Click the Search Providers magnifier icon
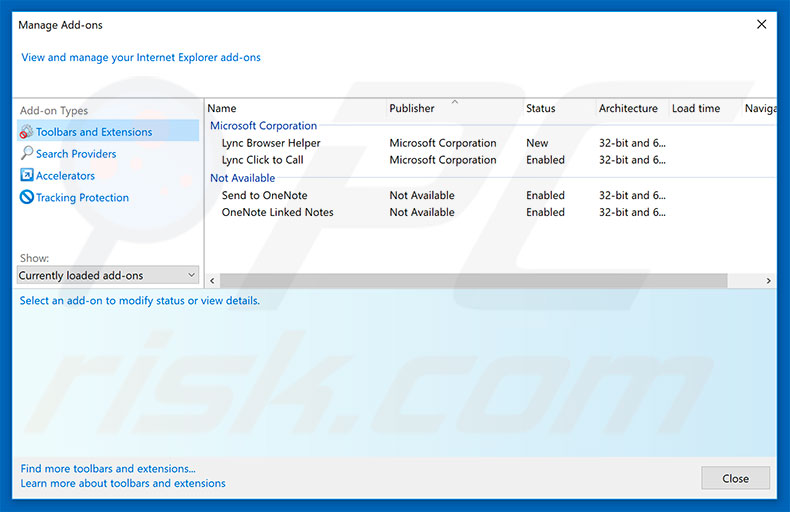This screenshot has height=512, width=790. click(27, 154)
